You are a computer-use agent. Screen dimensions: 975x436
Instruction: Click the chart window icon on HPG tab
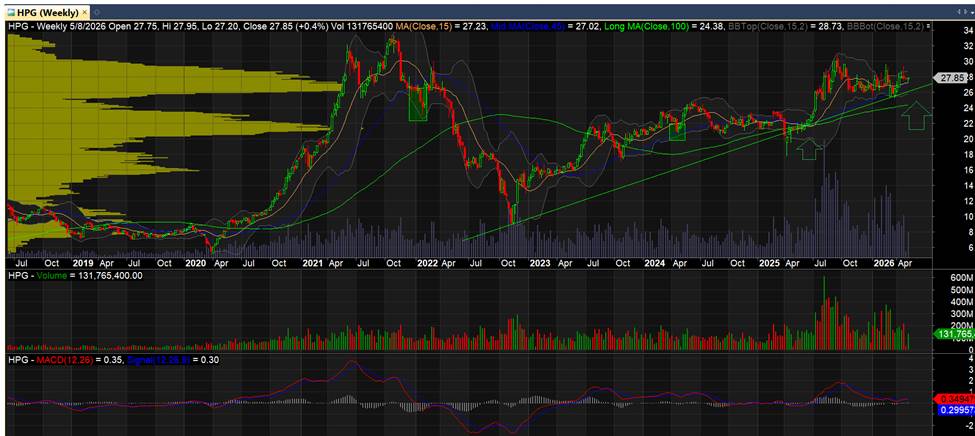[11, 13]
